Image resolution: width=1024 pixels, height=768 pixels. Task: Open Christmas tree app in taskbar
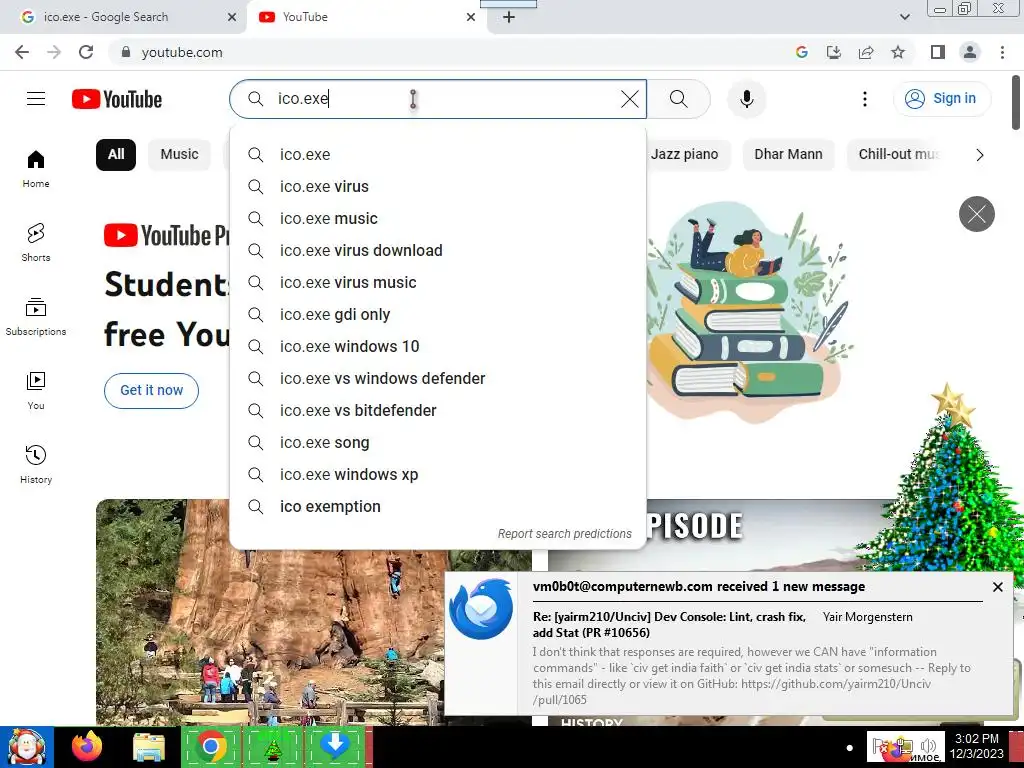[x=272, y=746]
